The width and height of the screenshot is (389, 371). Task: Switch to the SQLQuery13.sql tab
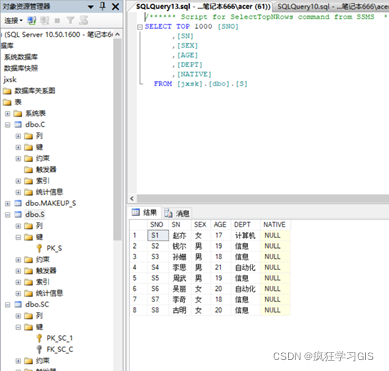tap(203, 6)
